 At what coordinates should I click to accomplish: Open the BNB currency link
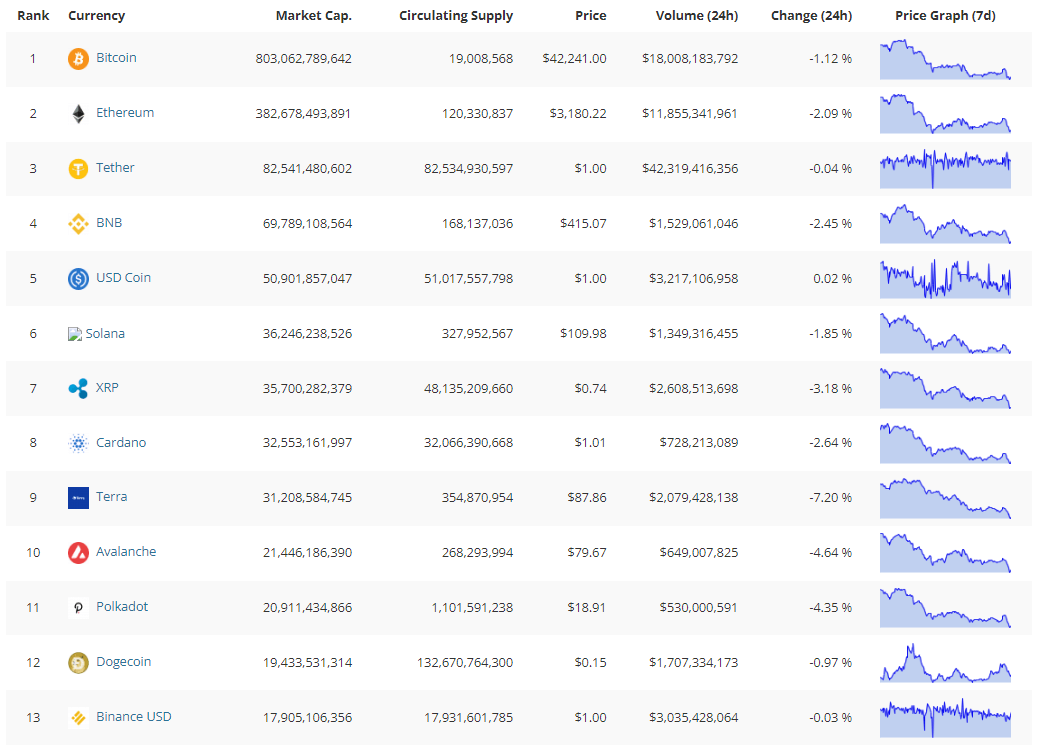click(109, 222)
